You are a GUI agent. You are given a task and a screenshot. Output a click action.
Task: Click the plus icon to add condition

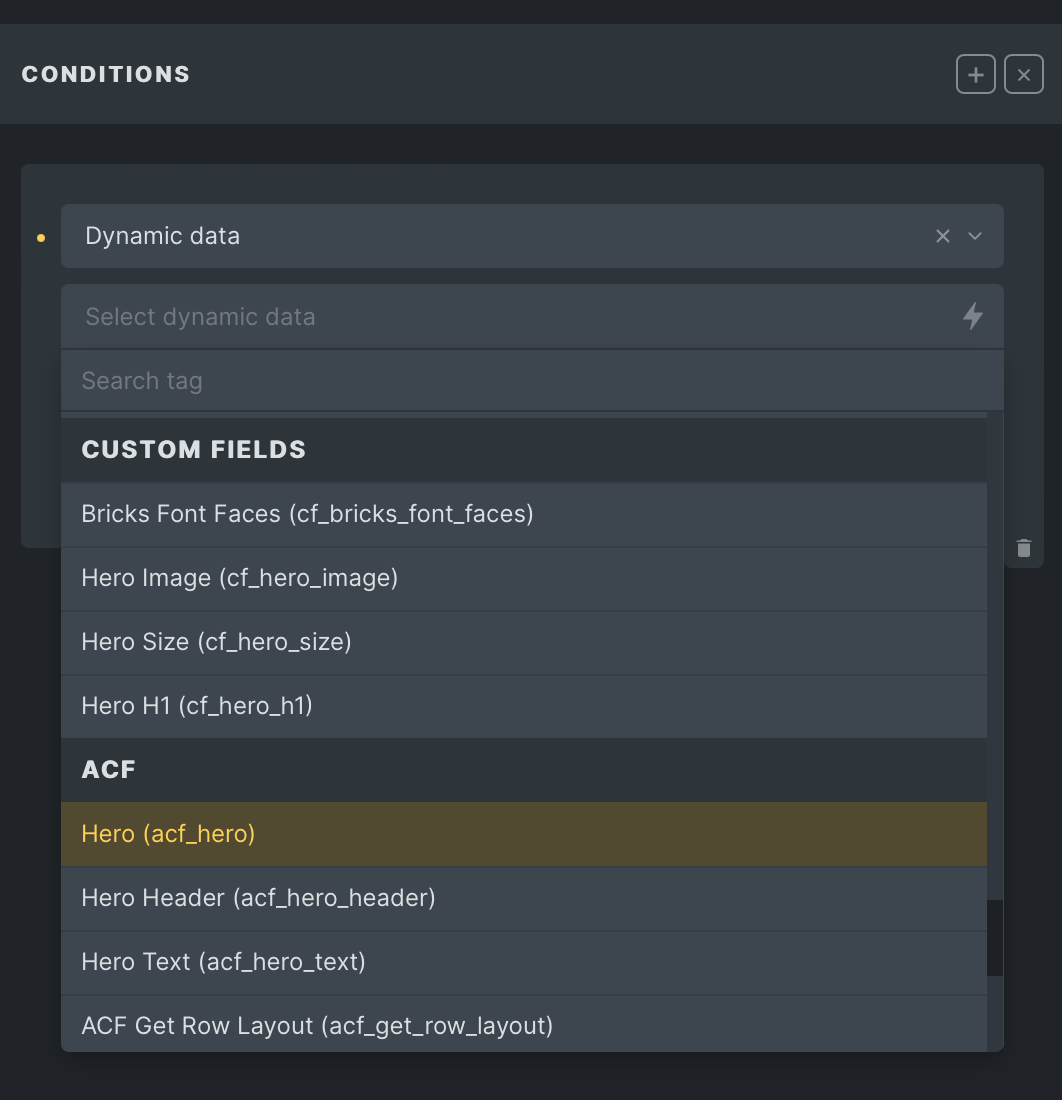975,74
